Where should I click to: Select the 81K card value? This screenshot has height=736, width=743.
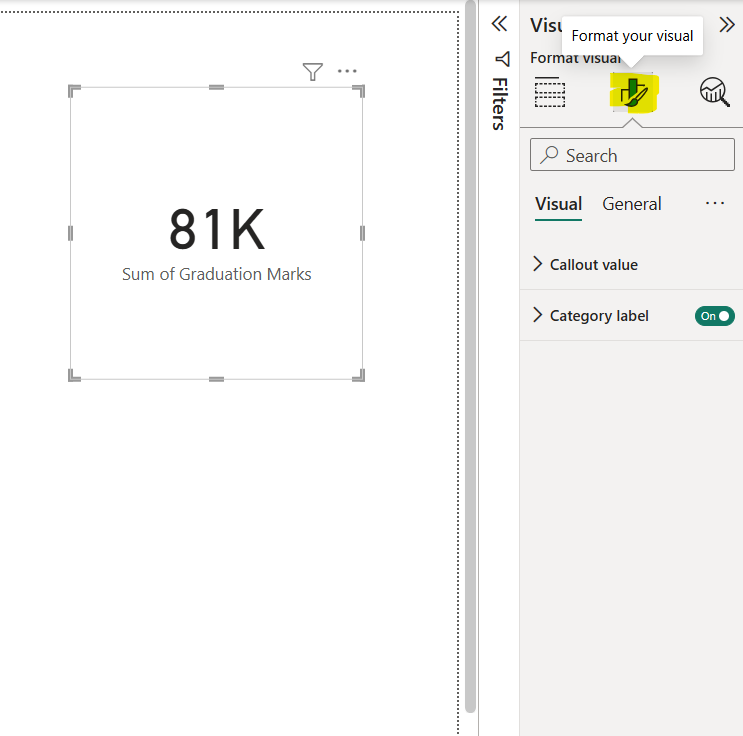[216, 229]
